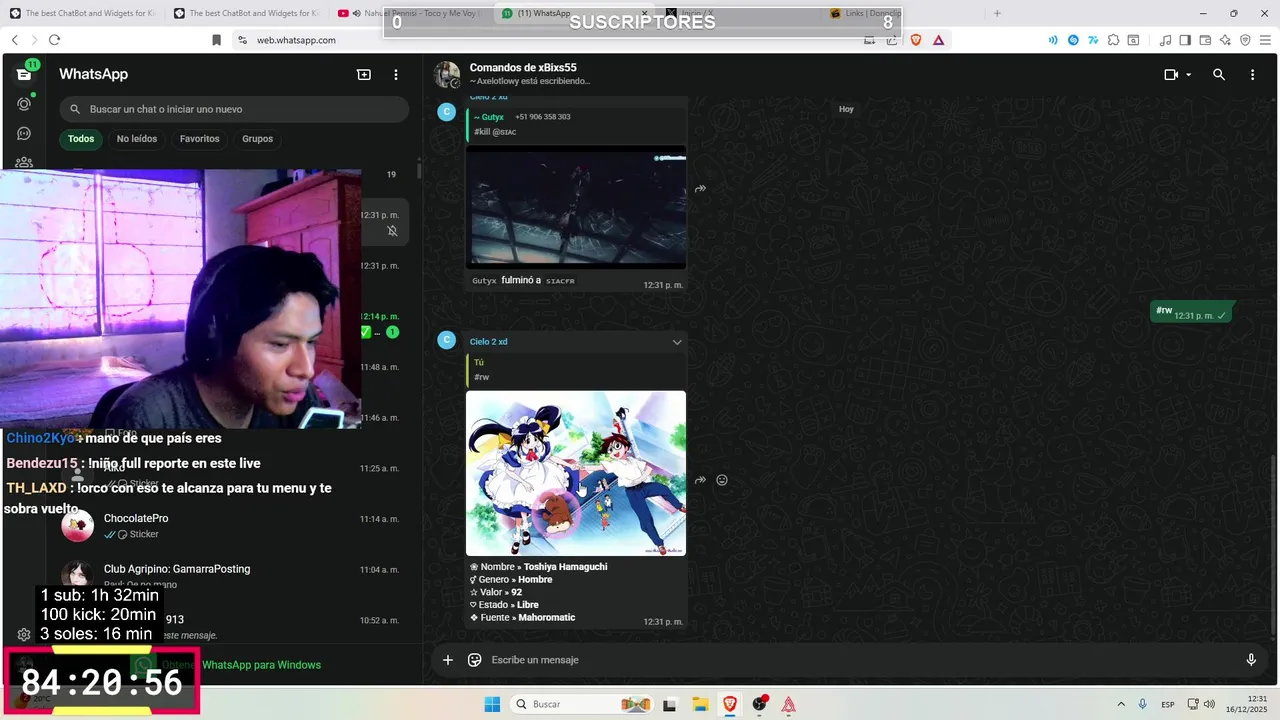Go back in the browser
This screenshot has height=720, width=1280.
[15, 40]
